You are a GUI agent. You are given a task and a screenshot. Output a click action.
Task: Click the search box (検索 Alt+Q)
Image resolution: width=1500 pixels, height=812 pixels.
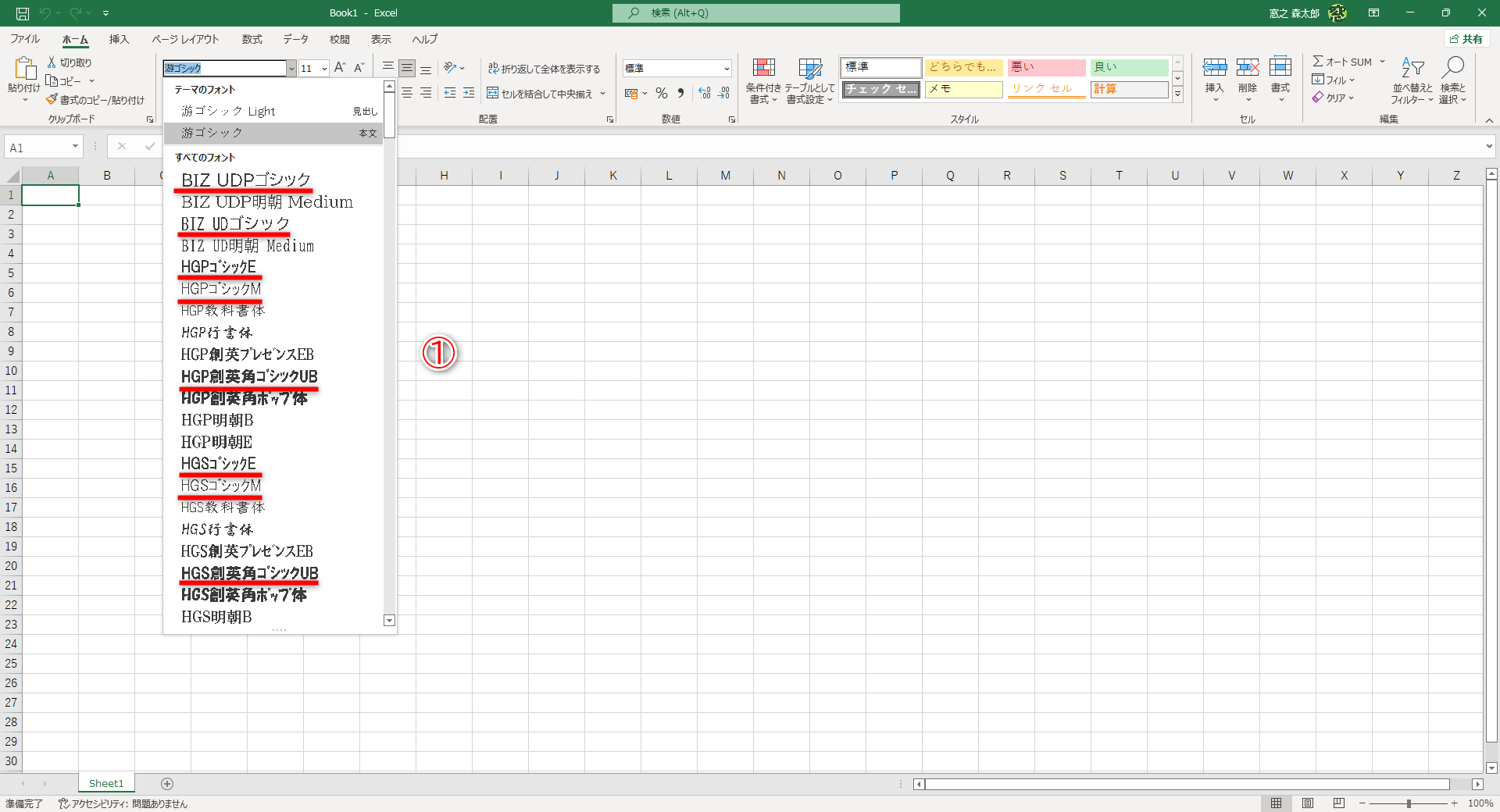pyautogui.click(x=756, y=13)
